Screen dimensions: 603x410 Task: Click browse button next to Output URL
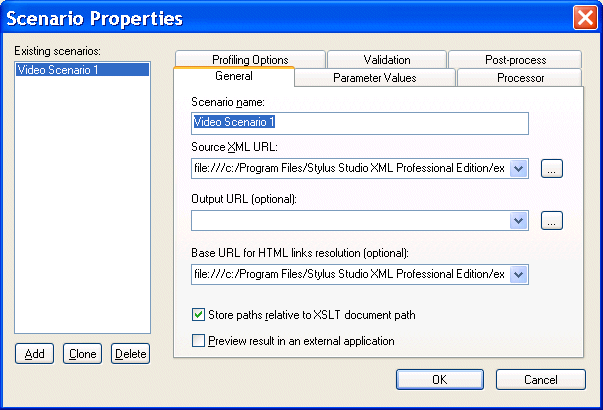click(x=552, y=221)
